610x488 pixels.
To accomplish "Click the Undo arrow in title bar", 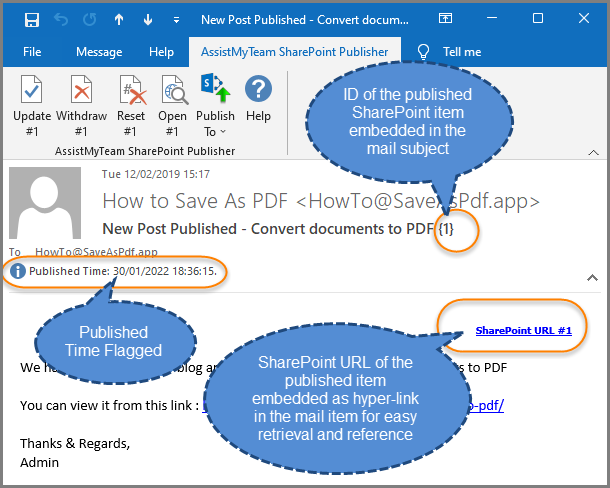I will coord(61,19).
